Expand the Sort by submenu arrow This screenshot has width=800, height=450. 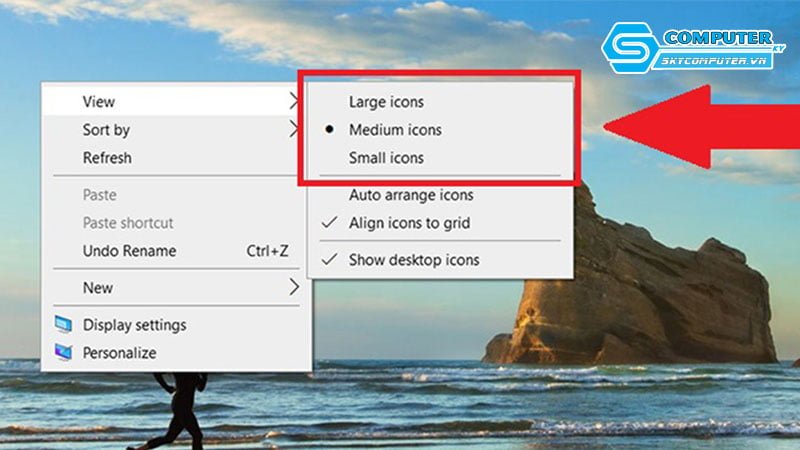tap(293, 129)
